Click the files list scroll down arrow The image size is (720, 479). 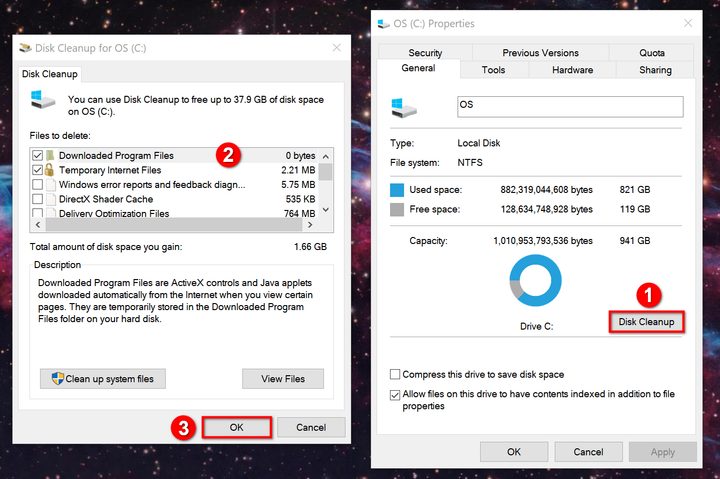pos(326,209)
